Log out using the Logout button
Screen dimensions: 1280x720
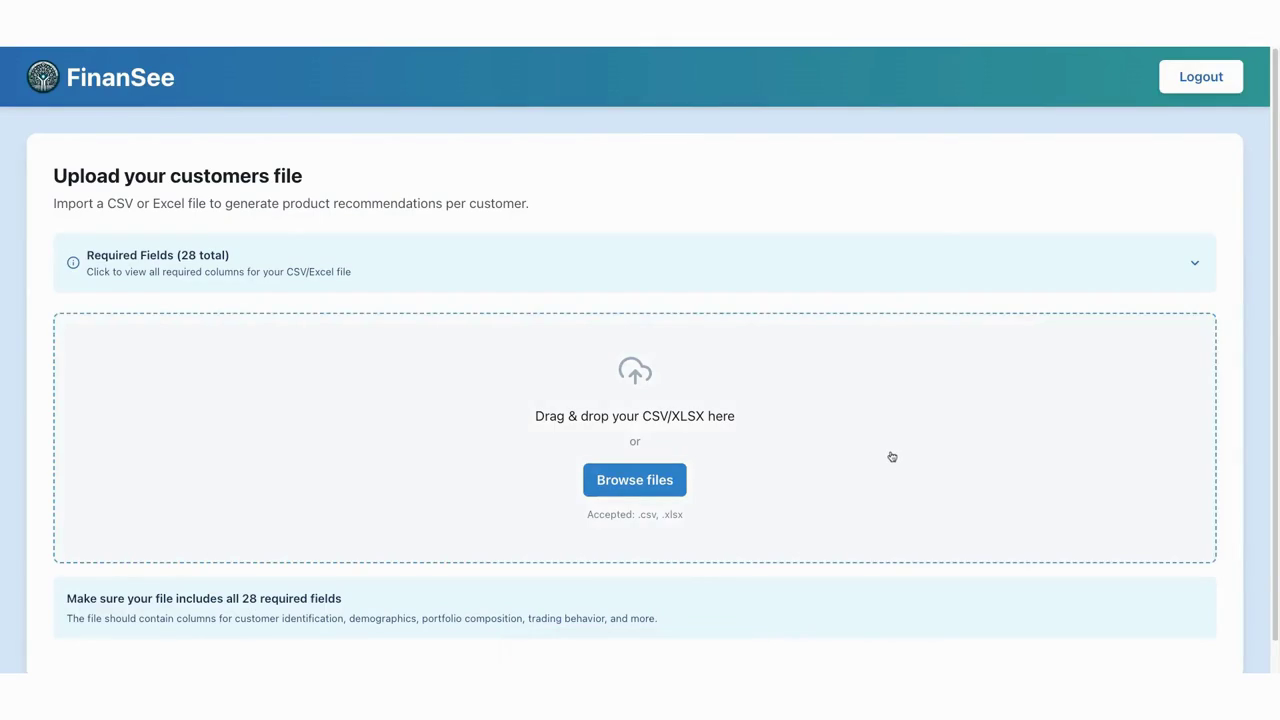(x=1201, y=77)
